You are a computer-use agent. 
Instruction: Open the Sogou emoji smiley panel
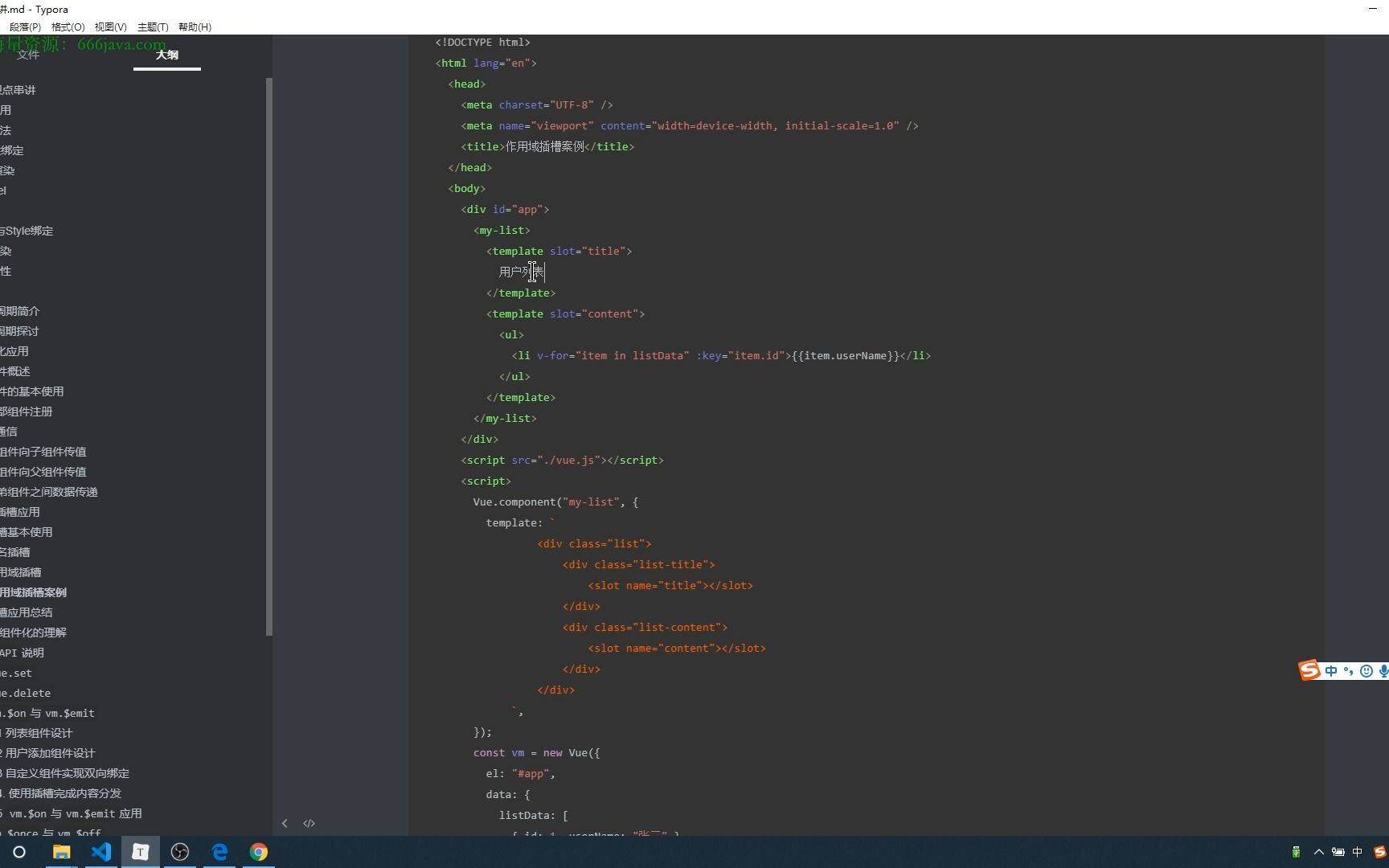1366,671
